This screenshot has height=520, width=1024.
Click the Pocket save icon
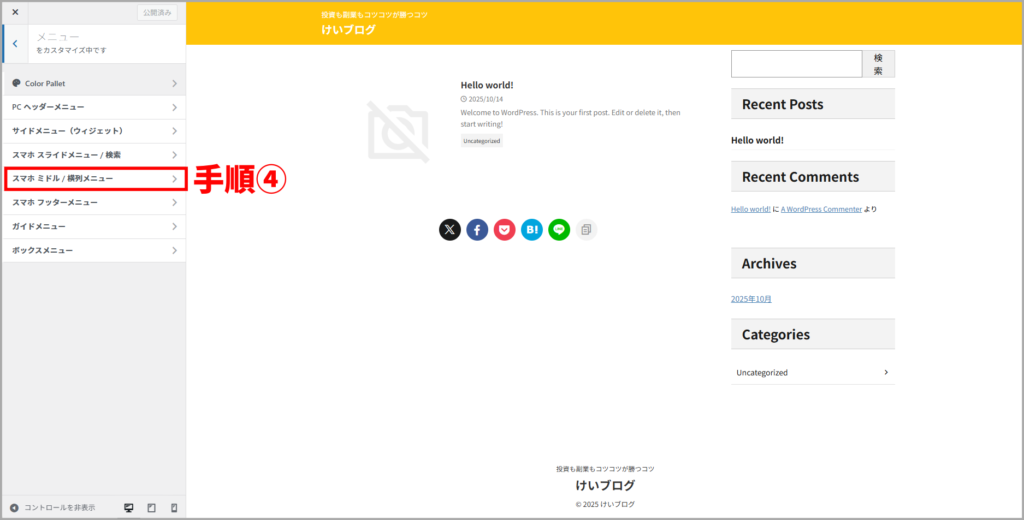[505, 230]
